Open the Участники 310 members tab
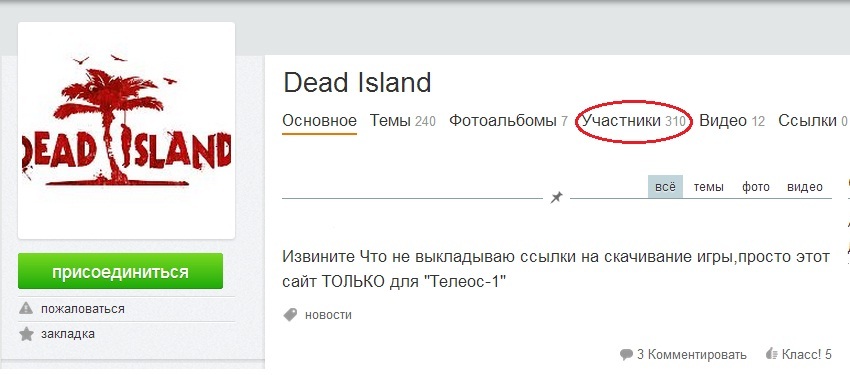The image size is (850, 375). [634, 121]
